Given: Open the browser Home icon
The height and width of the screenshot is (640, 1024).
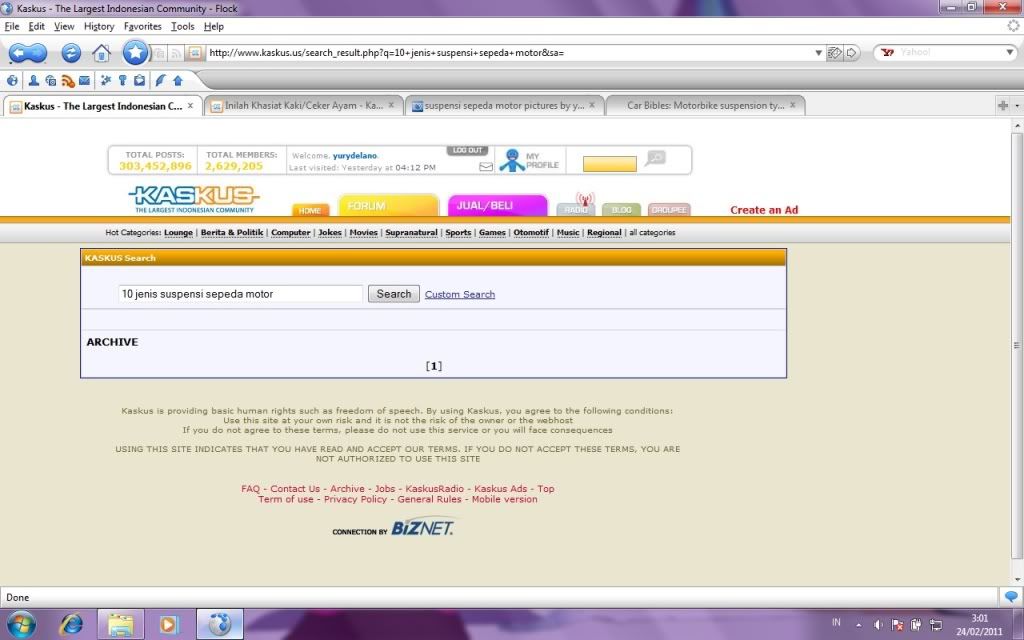Looking at the screenshot, I should [x=101, y=53].
